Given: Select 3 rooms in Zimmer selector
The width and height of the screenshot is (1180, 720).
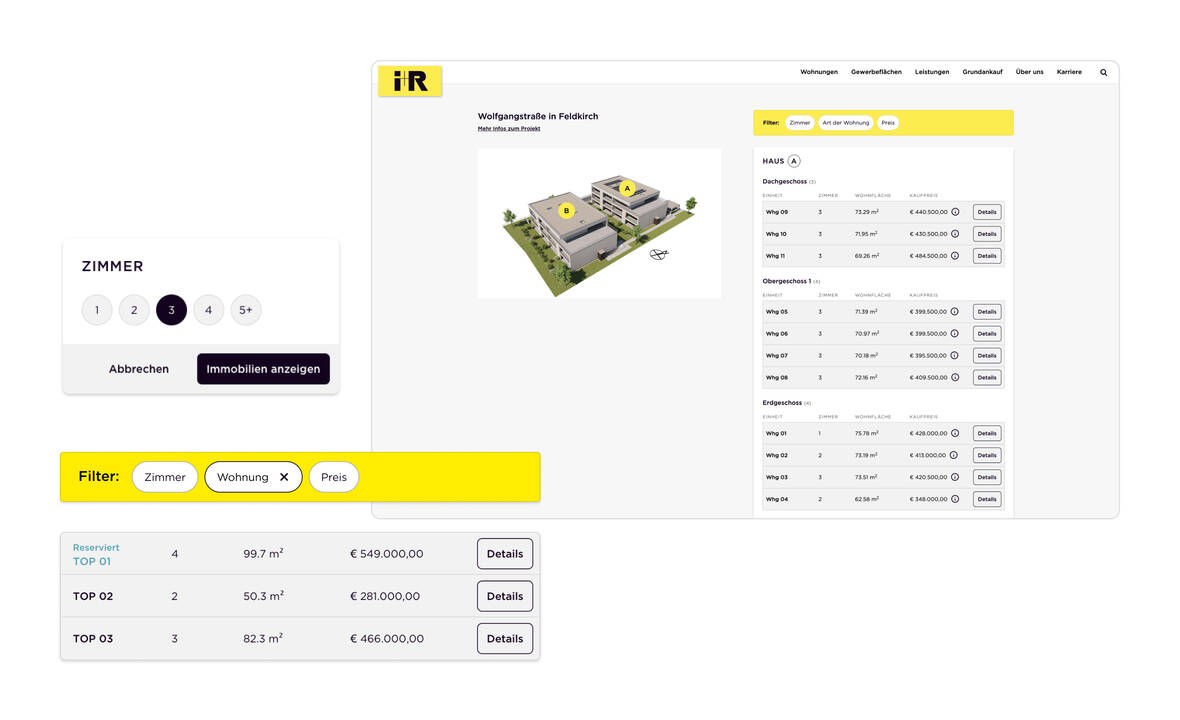Looking at the screenshot, I should click(171, 310).
